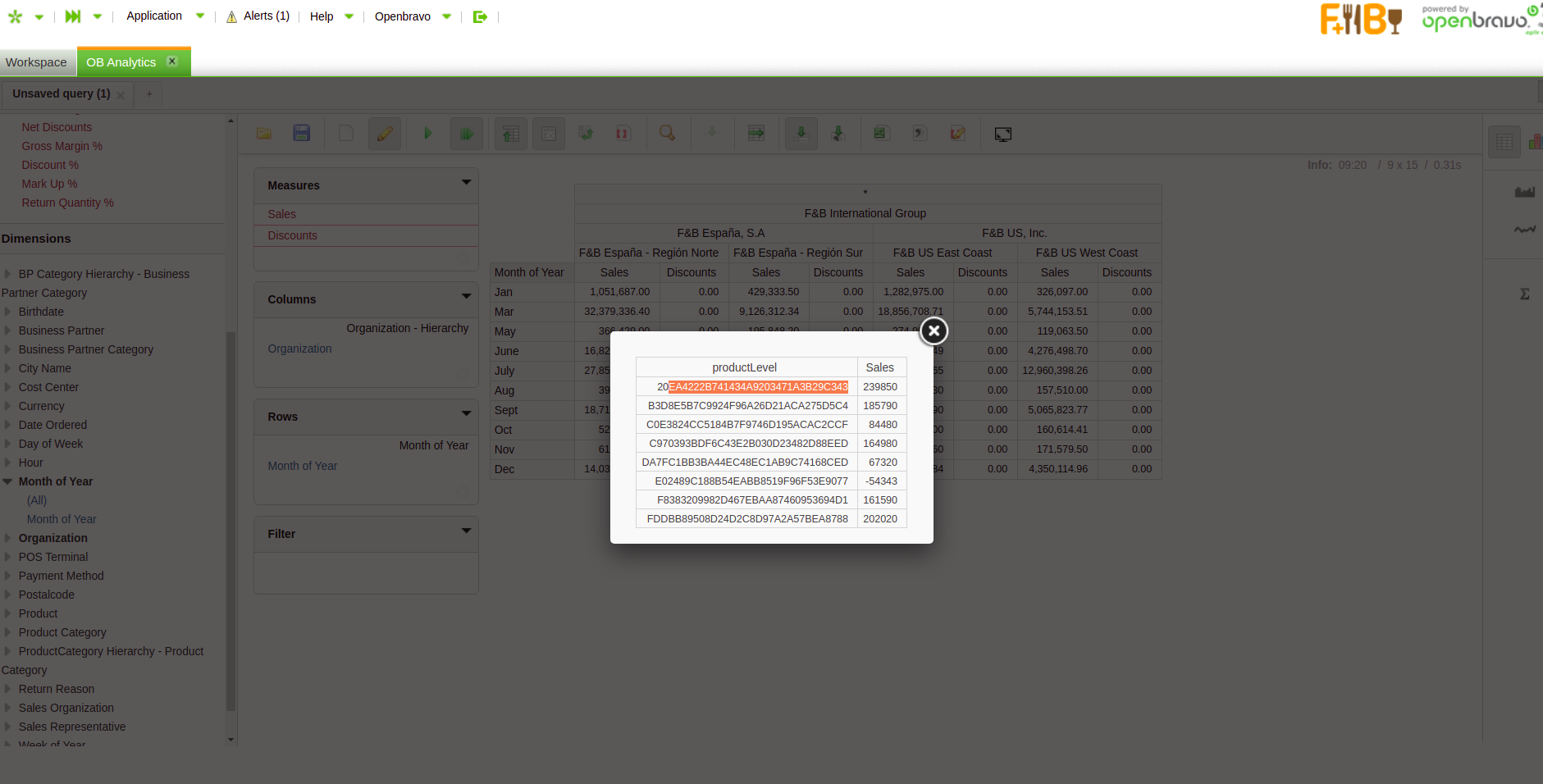The width and height of the screenshot is (1543, 784).
Task: Close the drill-through results popup
Action: (934, 331)
